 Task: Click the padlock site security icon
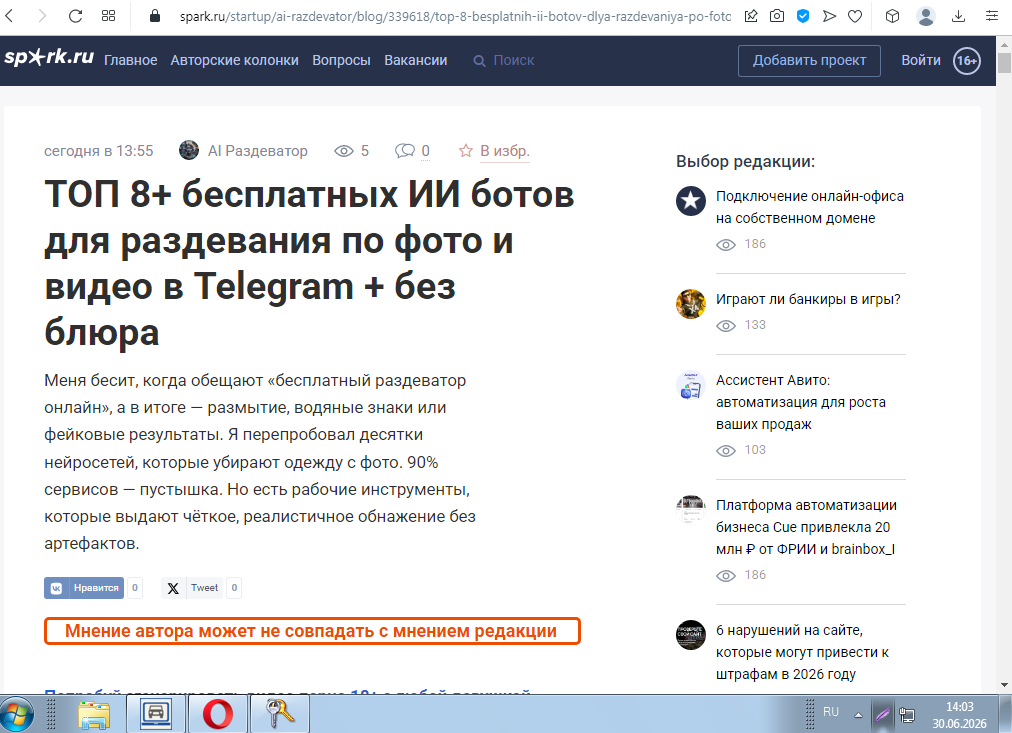point(154,15)
